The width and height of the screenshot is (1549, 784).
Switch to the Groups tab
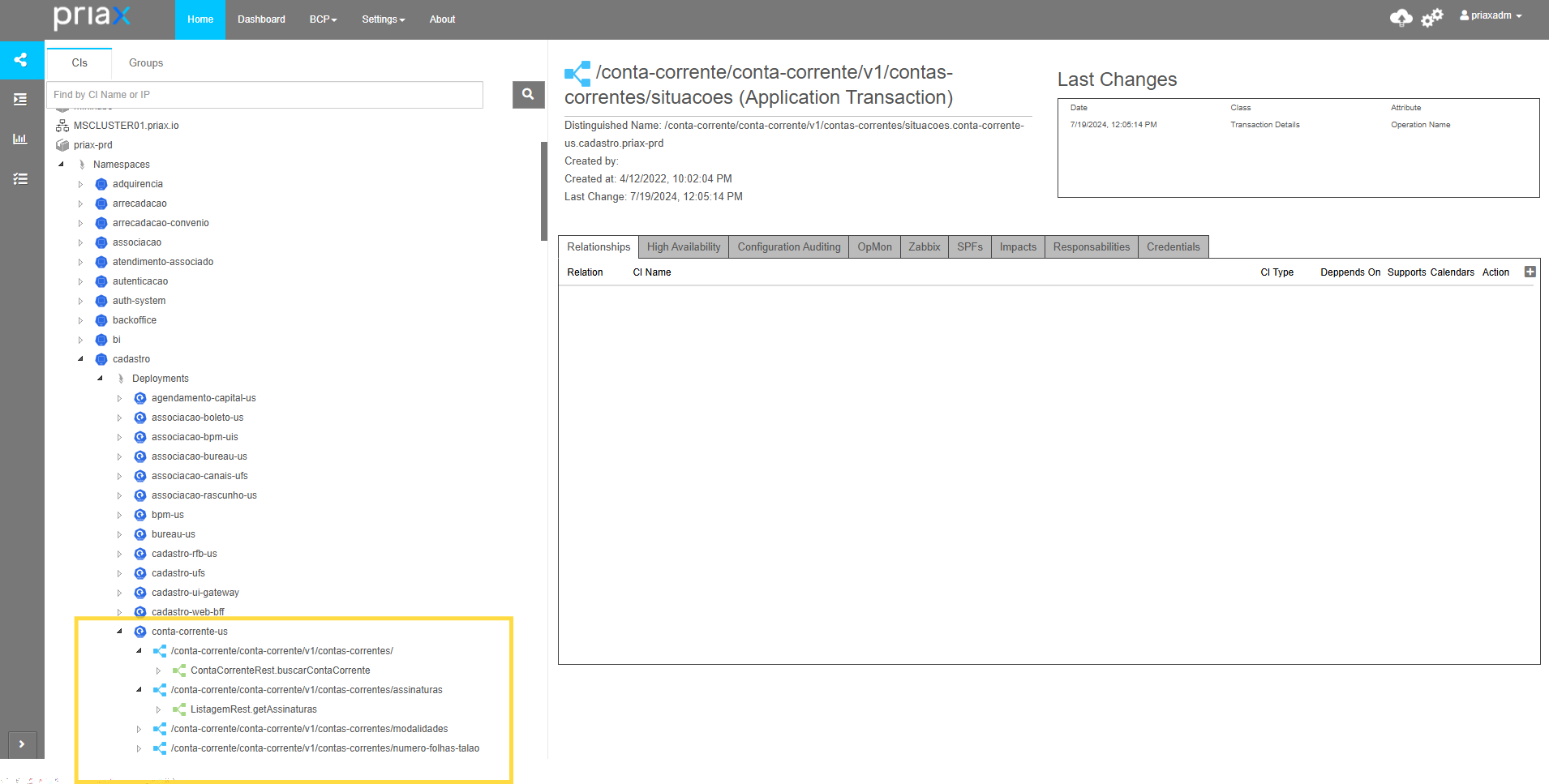[x=146, y=62]
